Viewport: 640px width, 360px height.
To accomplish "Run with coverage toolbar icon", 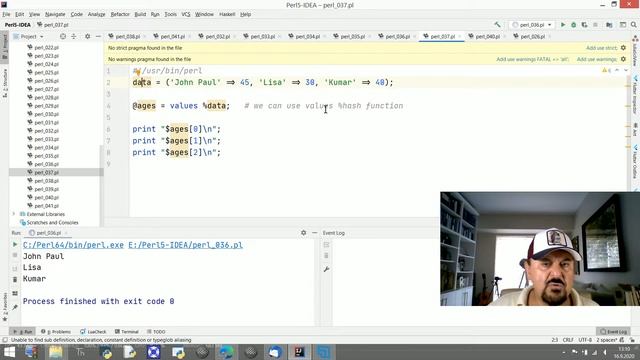I will point(584,25).
